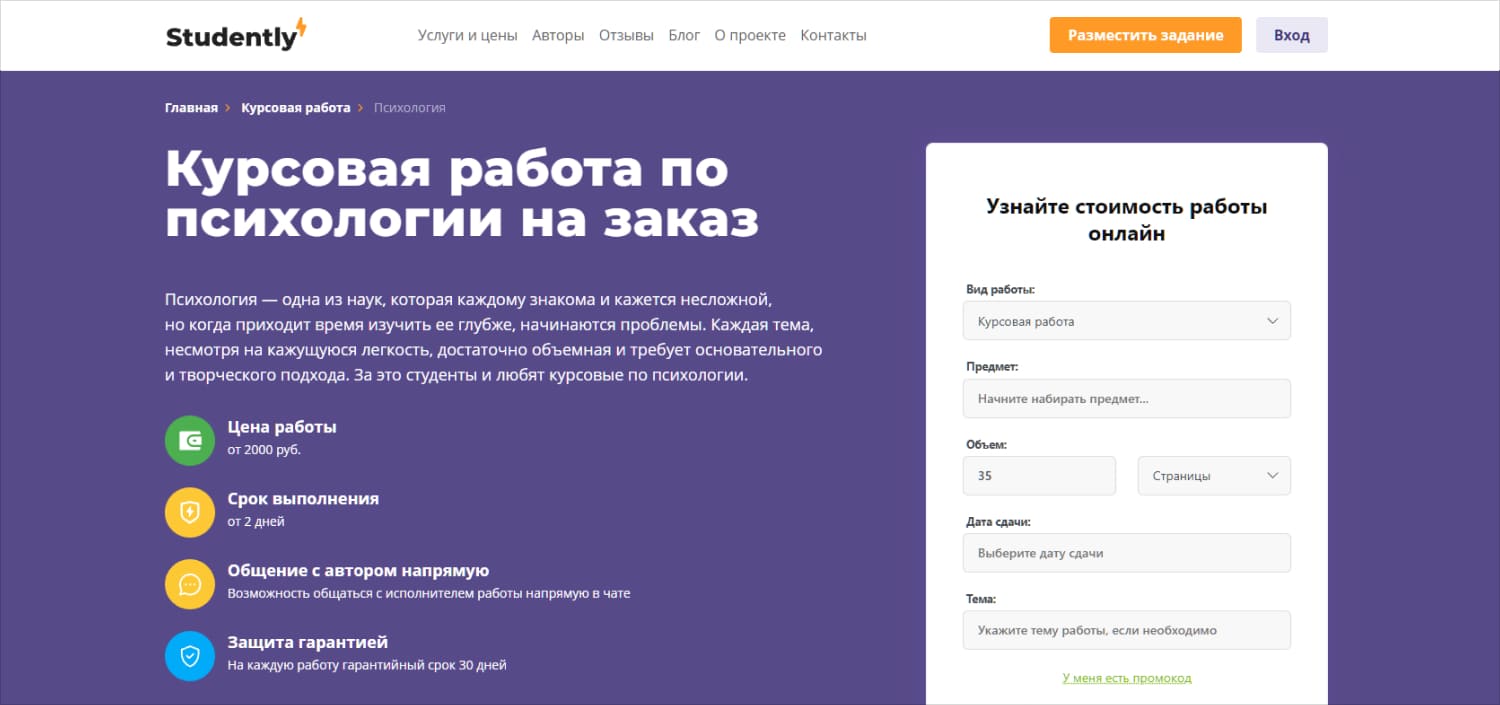The height and width of the screenshot is (705, 1500).
Task: Click the yellow shield deadline icon
Action: (x=190, y=512)
